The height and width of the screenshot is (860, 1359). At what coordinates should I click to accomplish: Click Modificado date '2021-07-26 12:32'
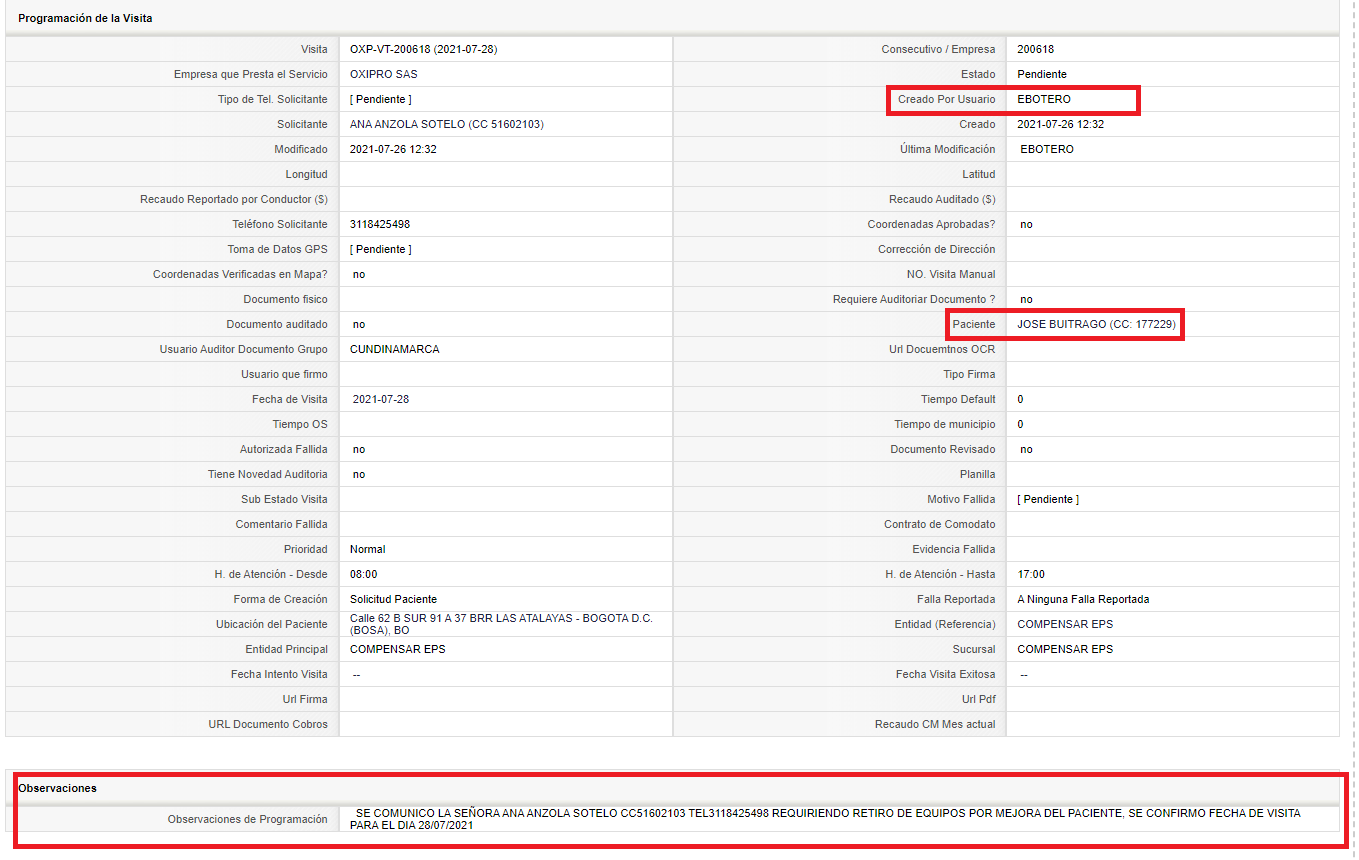click(393, 149)
